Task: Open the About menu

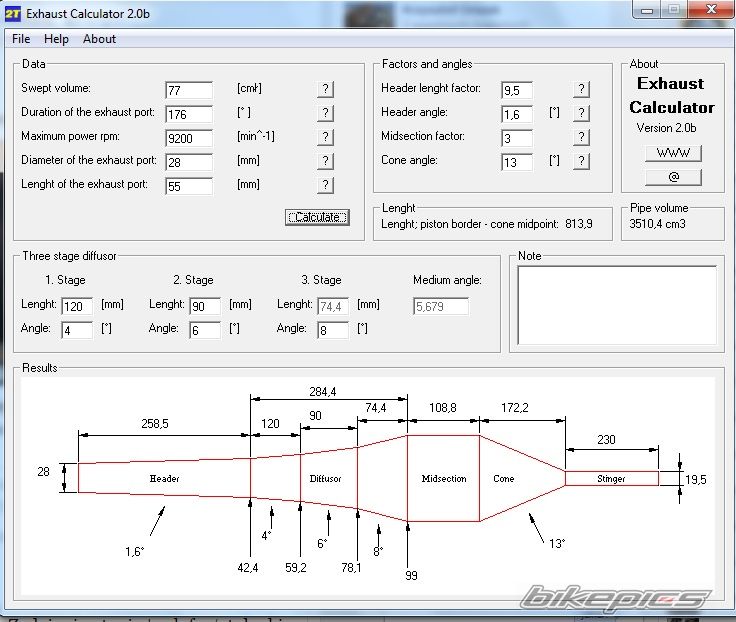Action: pos(99,39)
